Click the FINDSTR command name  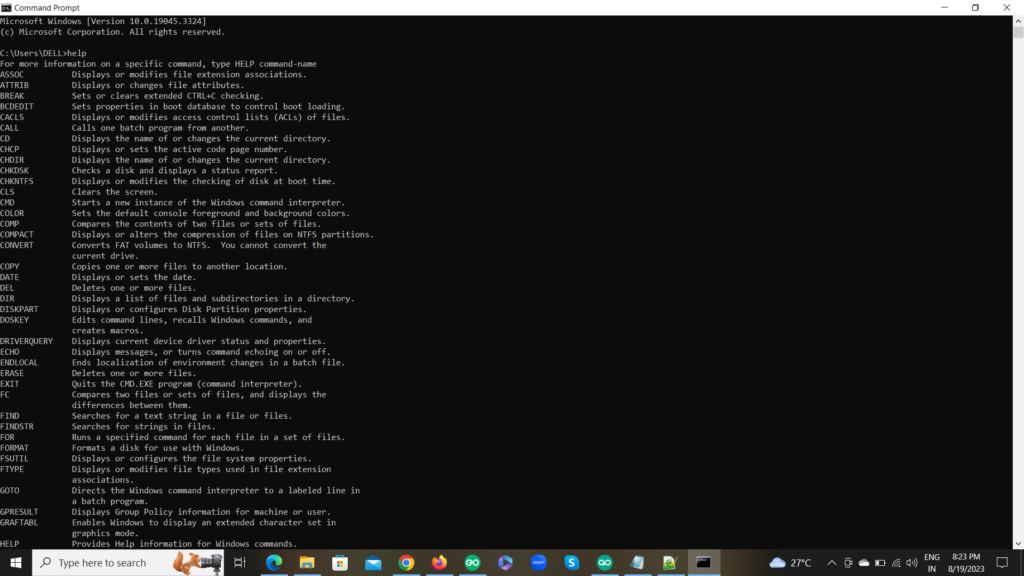[x=17, y=426]
